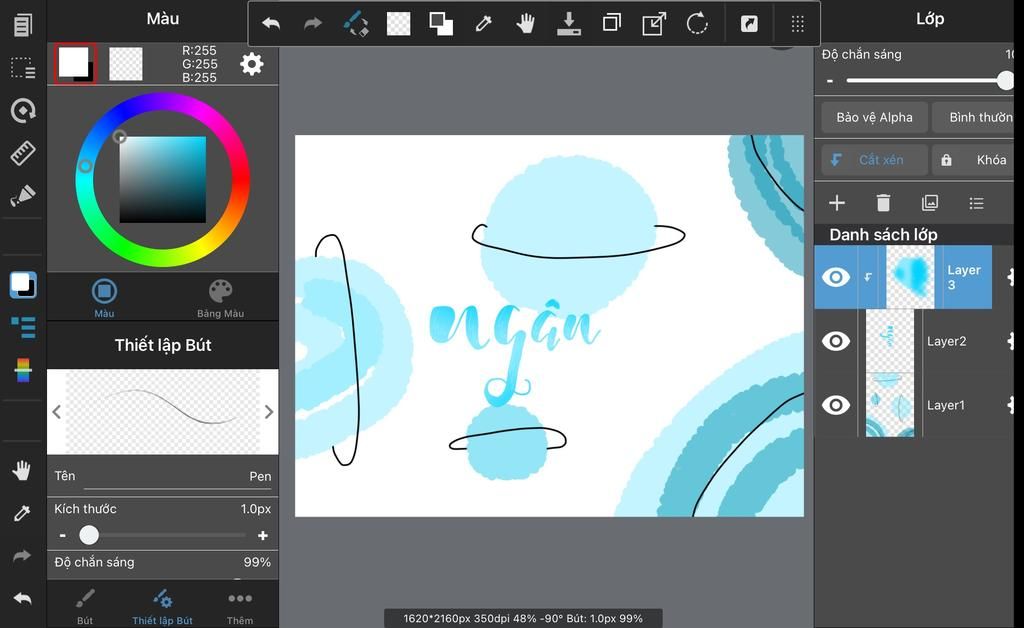Open the brush list icon in left sidebar
Viewport: 1024px width, 628px height.
pos(23,328)
